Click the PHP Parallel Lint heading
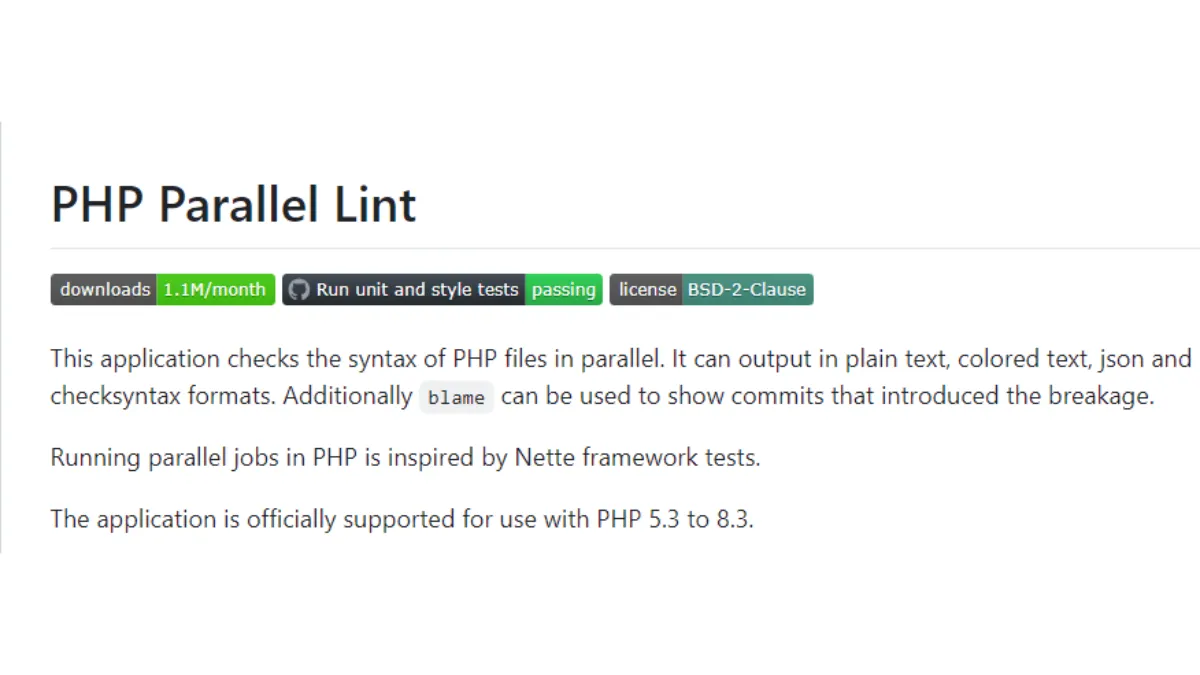The image size is (1200, 675). click(233, 204)
